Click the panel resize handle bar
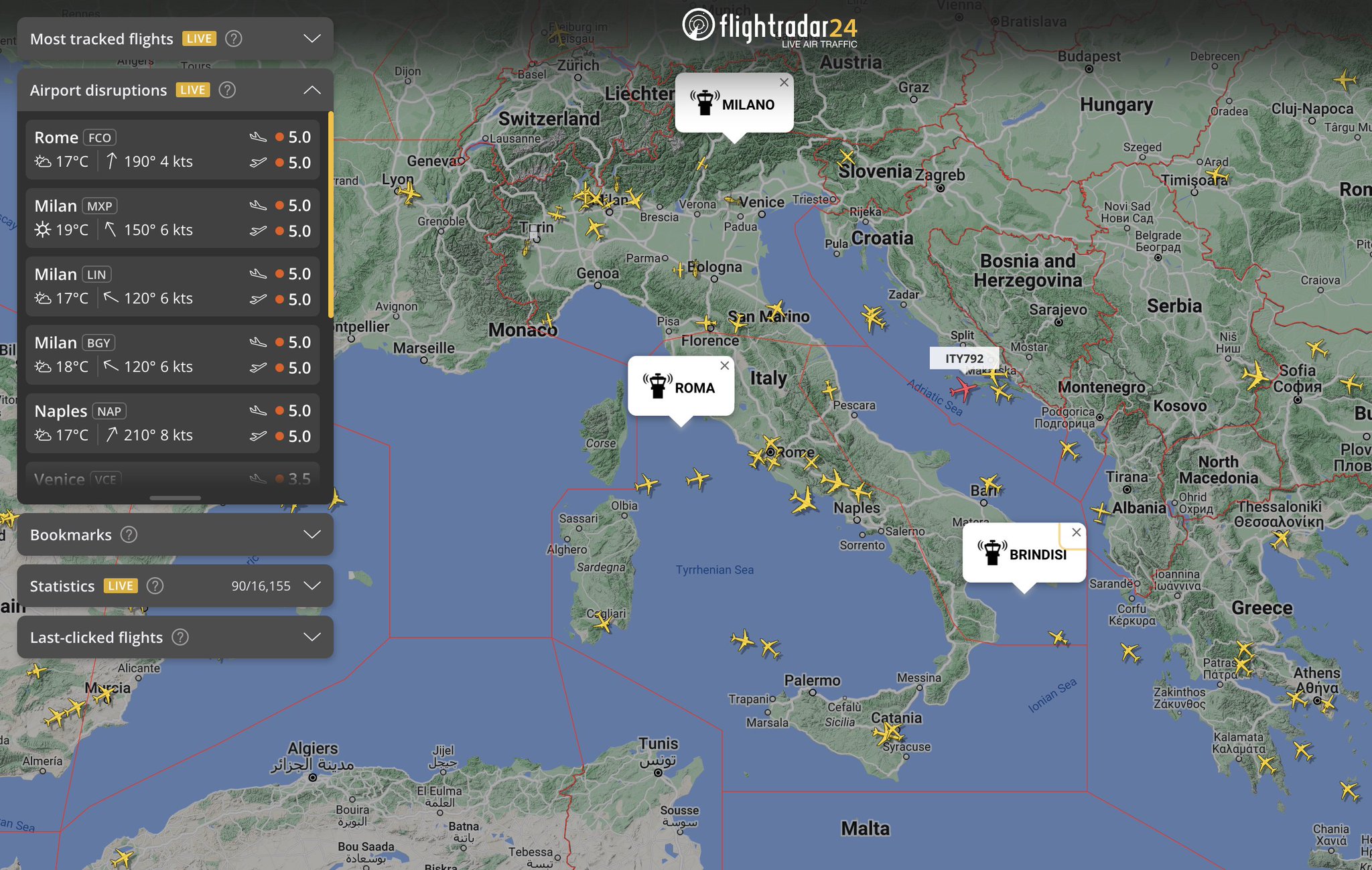Image resolution: width=1372 pixels, height=870 pixels. tap(175, 498)
